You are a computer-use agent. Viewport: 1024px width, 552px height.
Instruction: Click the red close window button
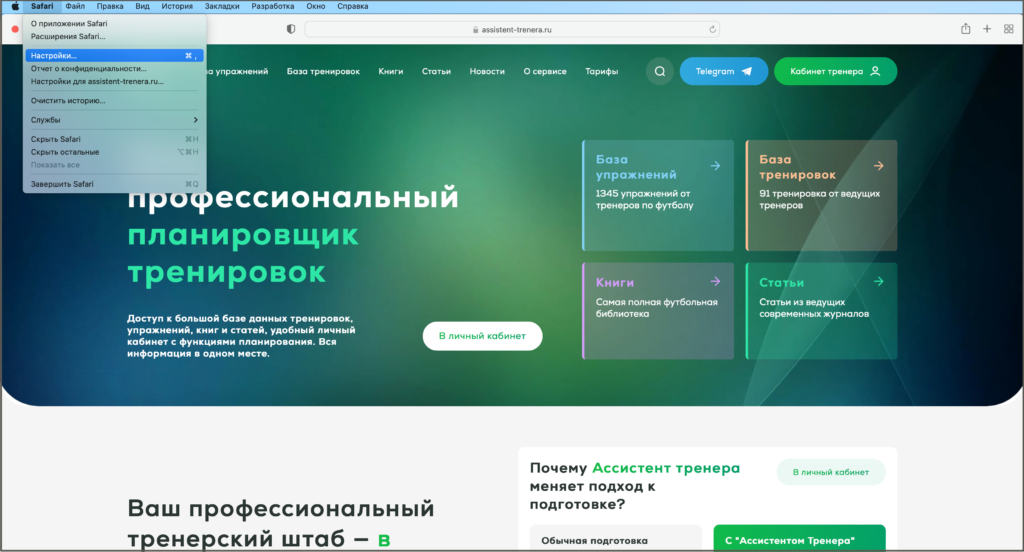tap(14, 29)
